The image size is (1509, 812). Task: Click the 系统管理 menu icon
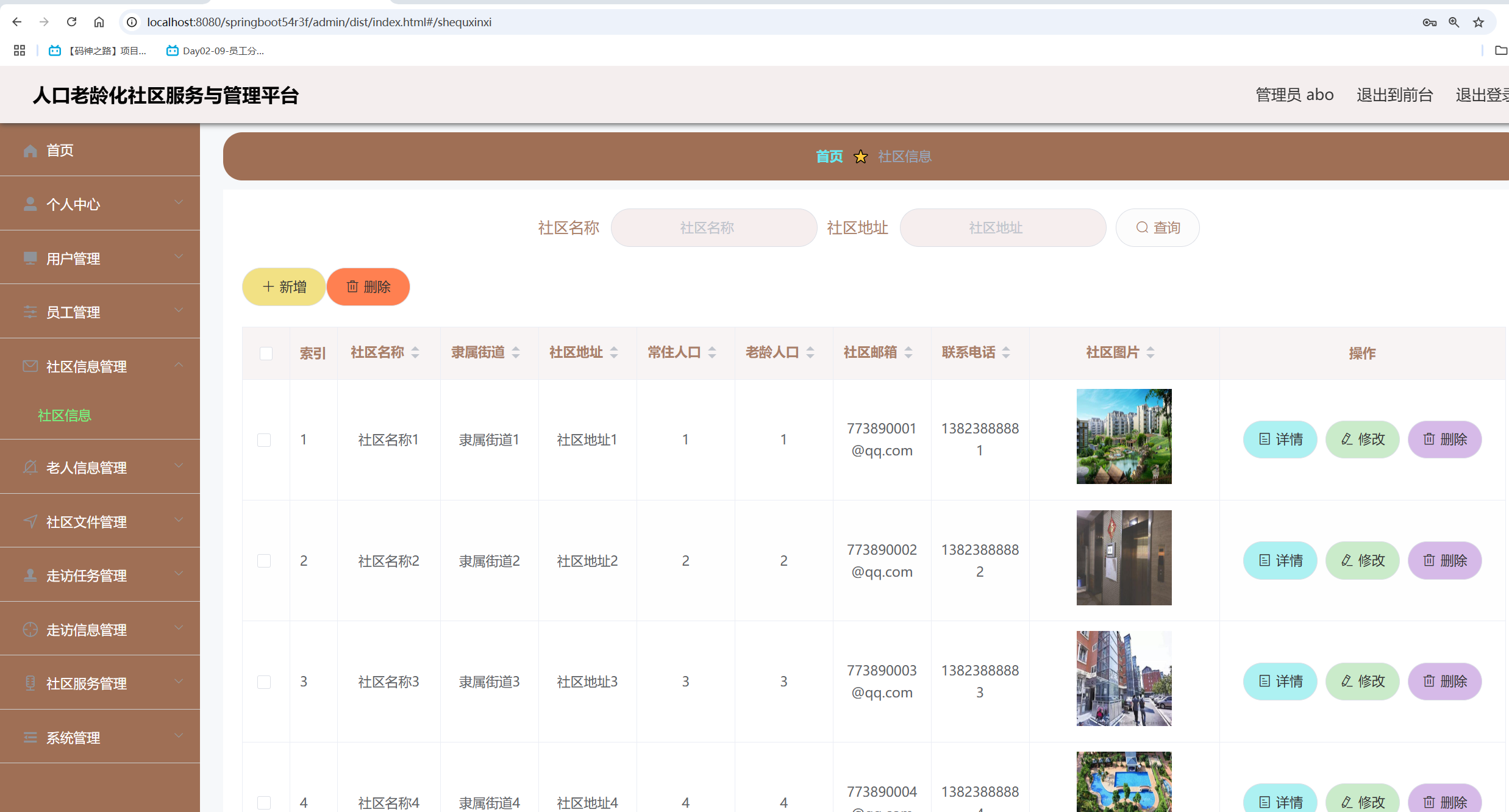click(x=30, y=738)
